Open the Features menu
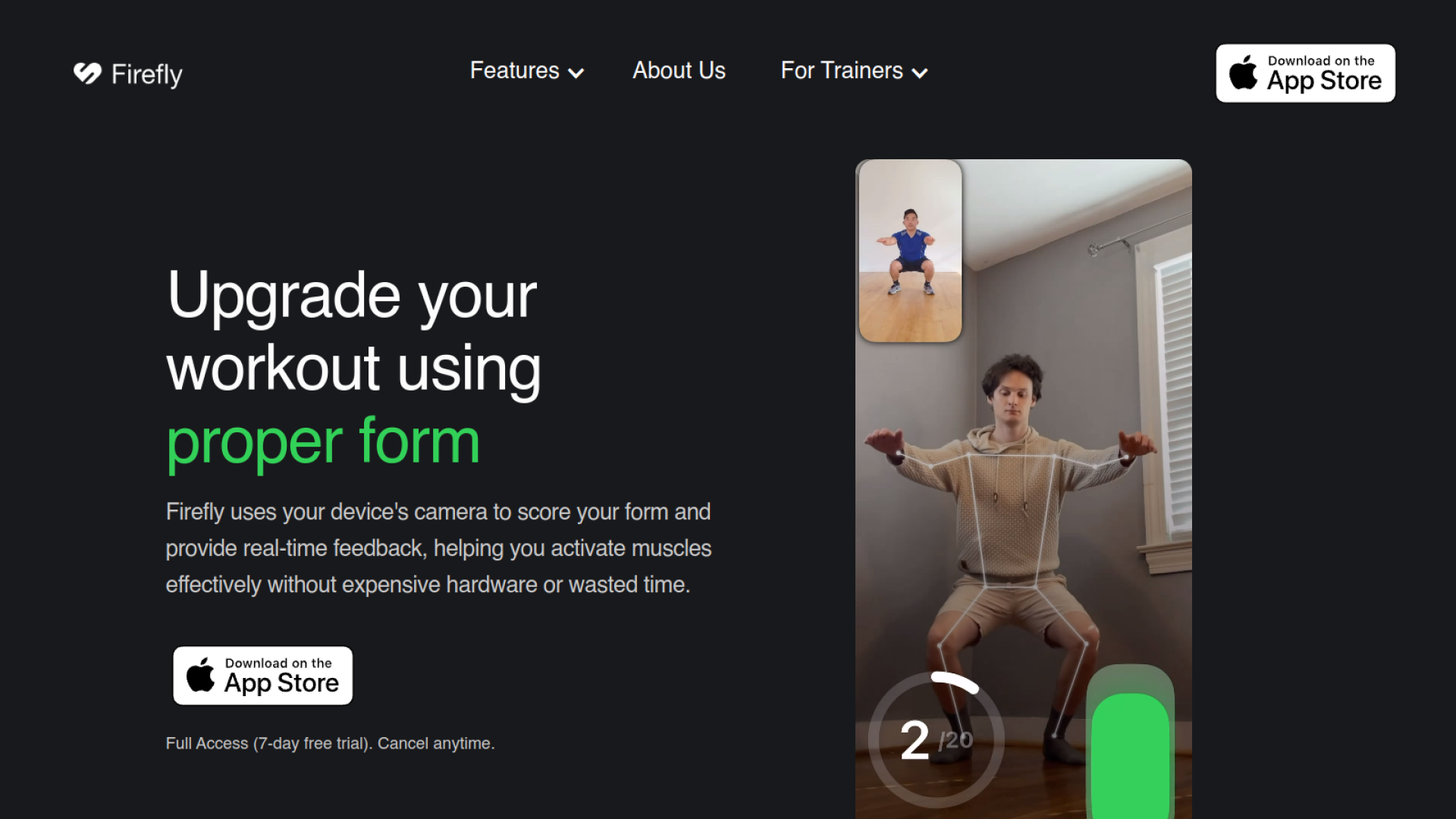The height and width of the screenshot is (819, 1456). [x=515, y=71]
